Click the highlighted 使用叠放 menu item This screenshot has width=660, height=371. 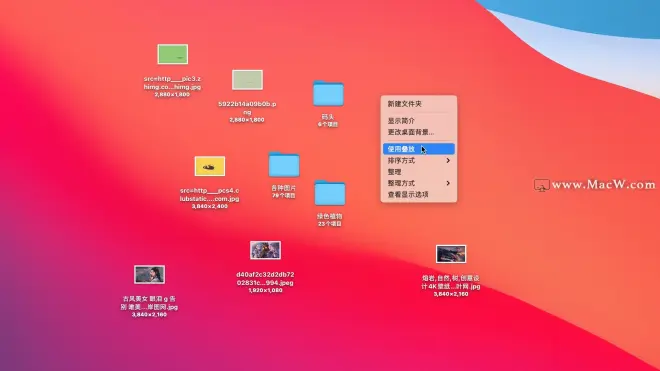419,149
